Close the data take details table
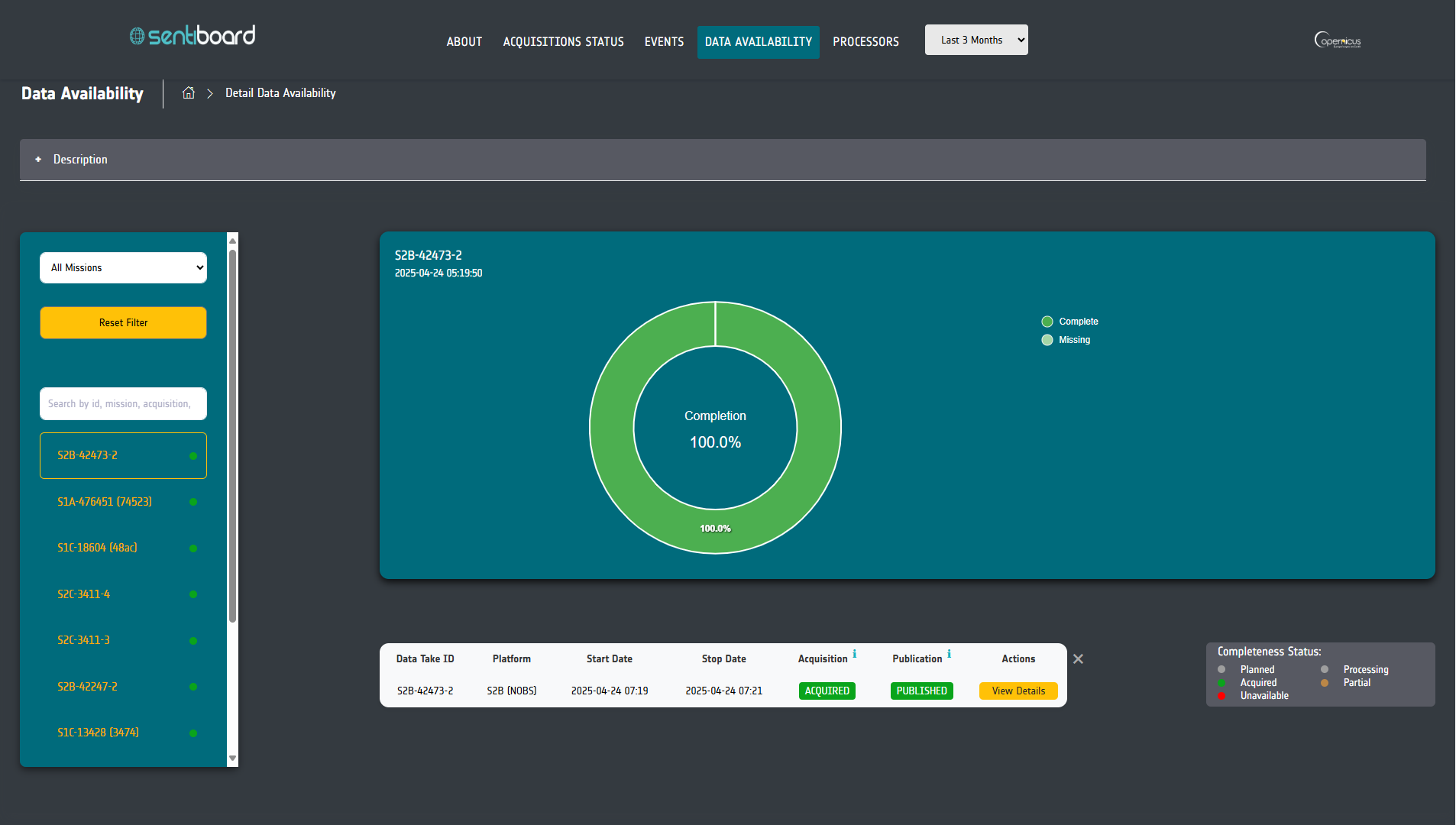Image resolution: width=1456 pixels, height=825 pixels. pyautogui.click(x=1078, y=659)
